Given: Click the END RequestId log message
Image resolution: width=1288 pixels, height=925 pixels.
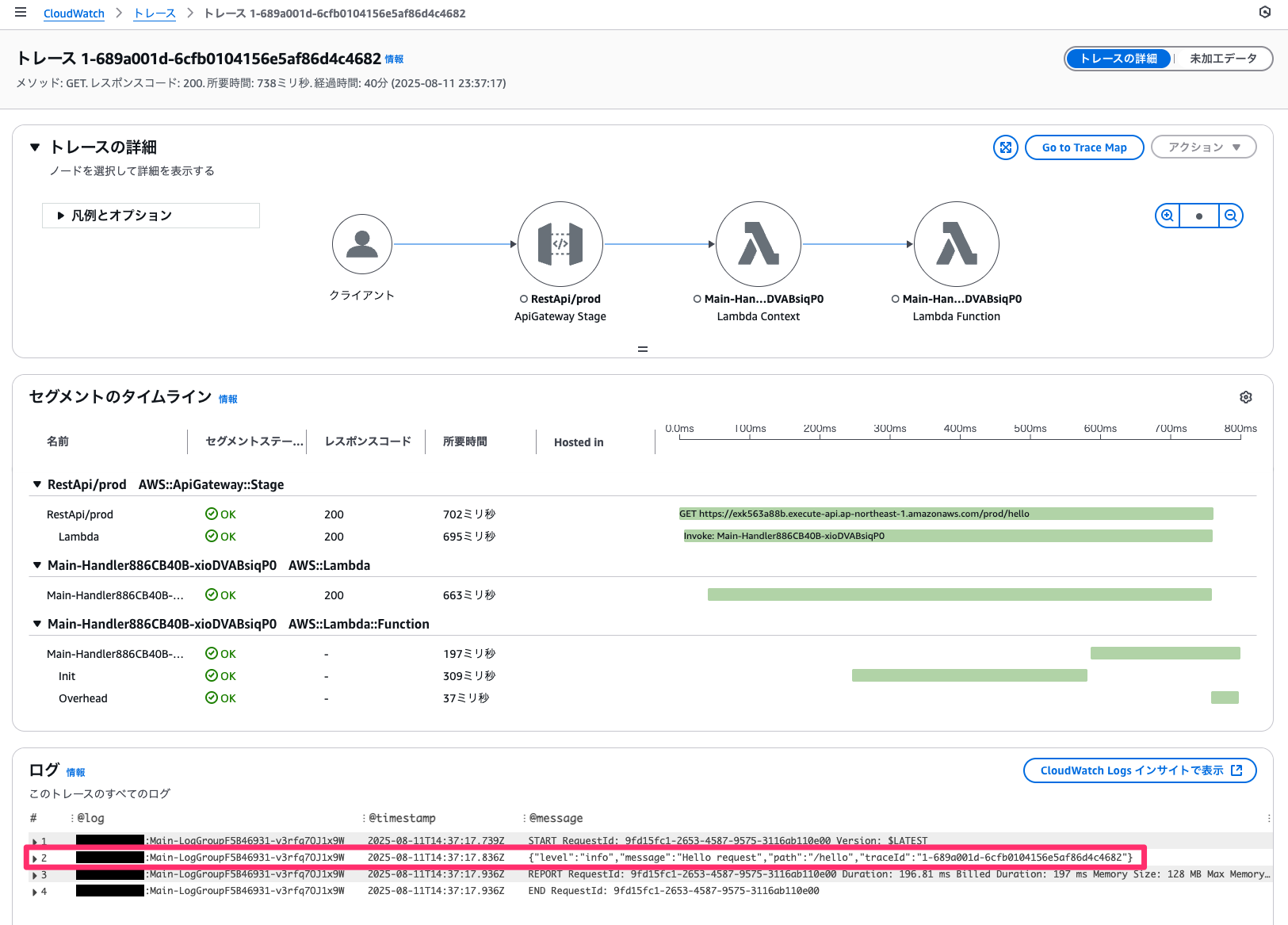Looking at the screenshot, I should pos(674,891).
